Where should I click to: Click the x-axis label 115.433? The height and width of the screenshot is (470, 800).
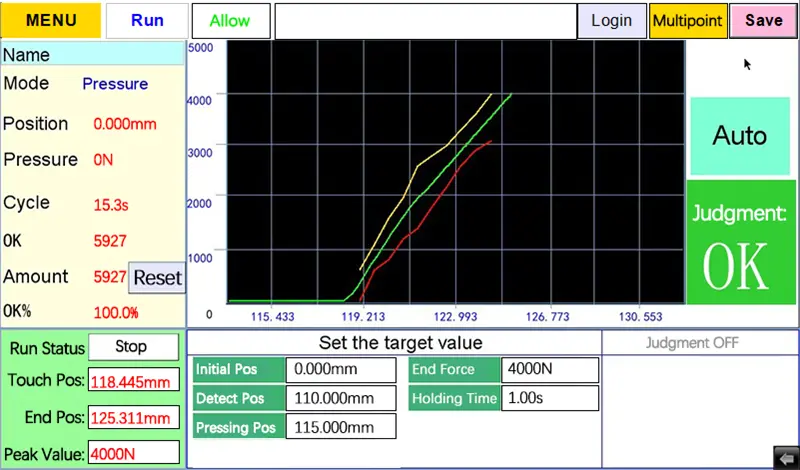[x=272, y=317]
